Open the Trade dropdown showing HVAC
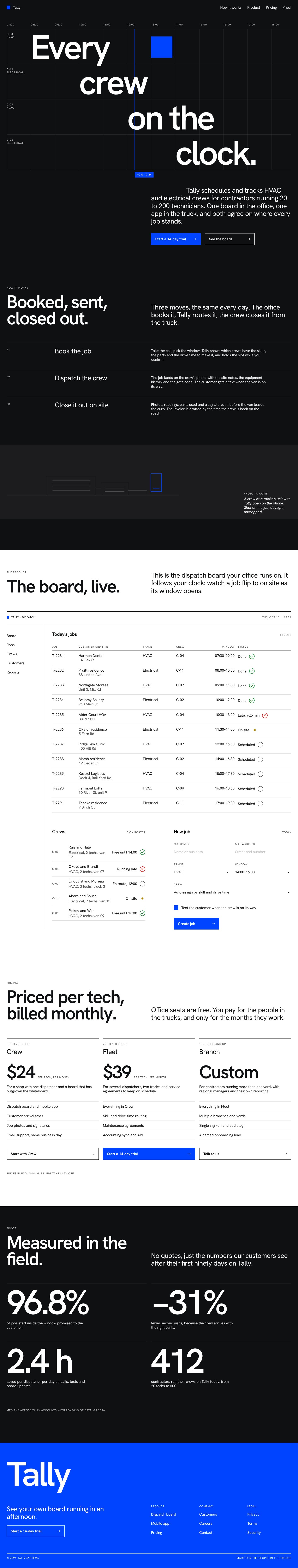The image size is (298, 1568). [202, 872]
